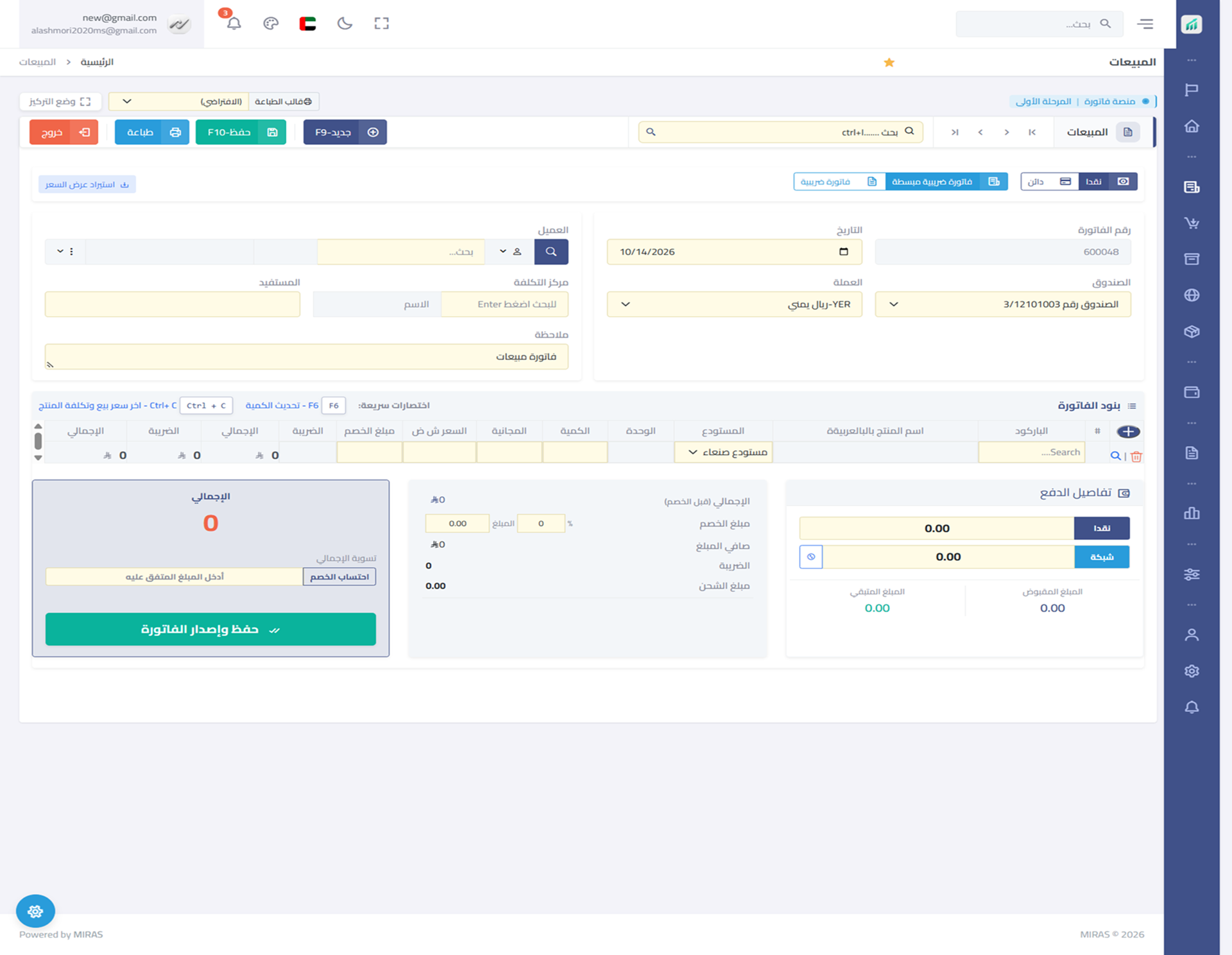Expand the الصندوق cashbox dropdown

(x=1002, y=304)
